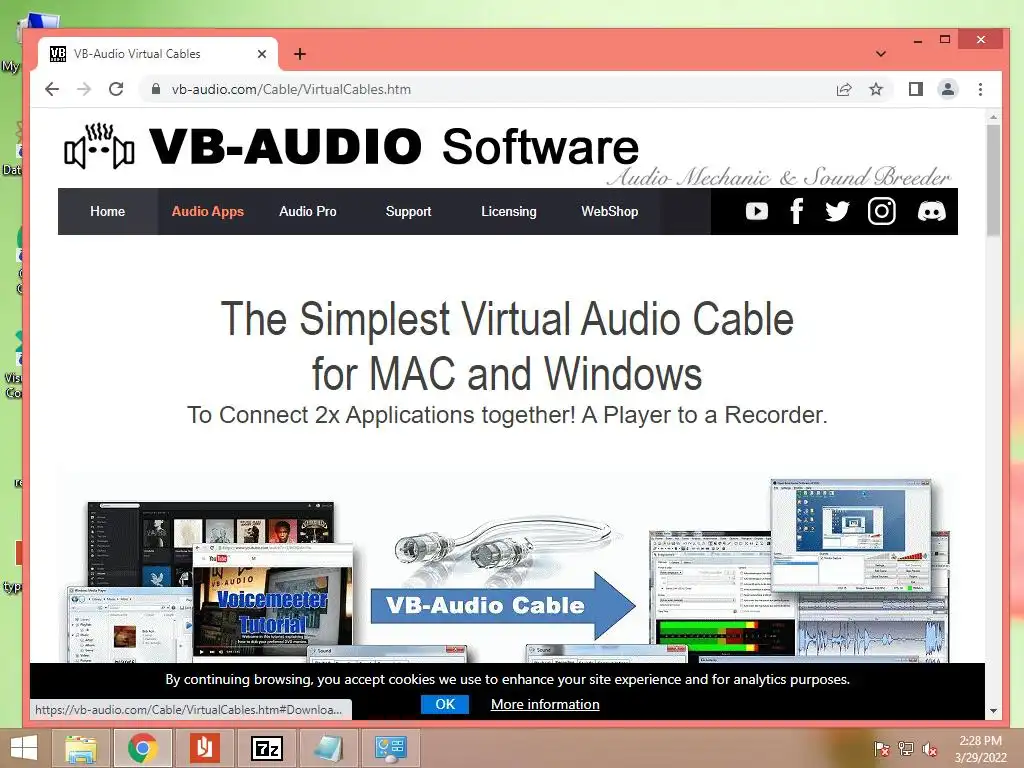
Task: Open the Chrome side panel icon
Action: (916, 89)
